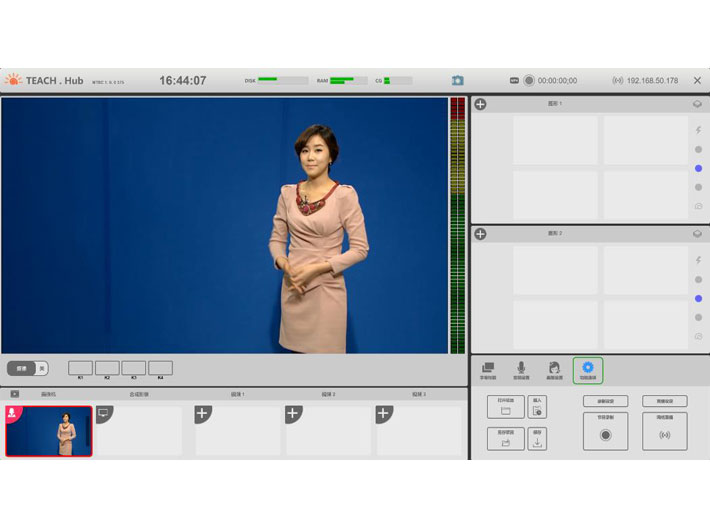
Task: Click the download save button
Action: 537,439
